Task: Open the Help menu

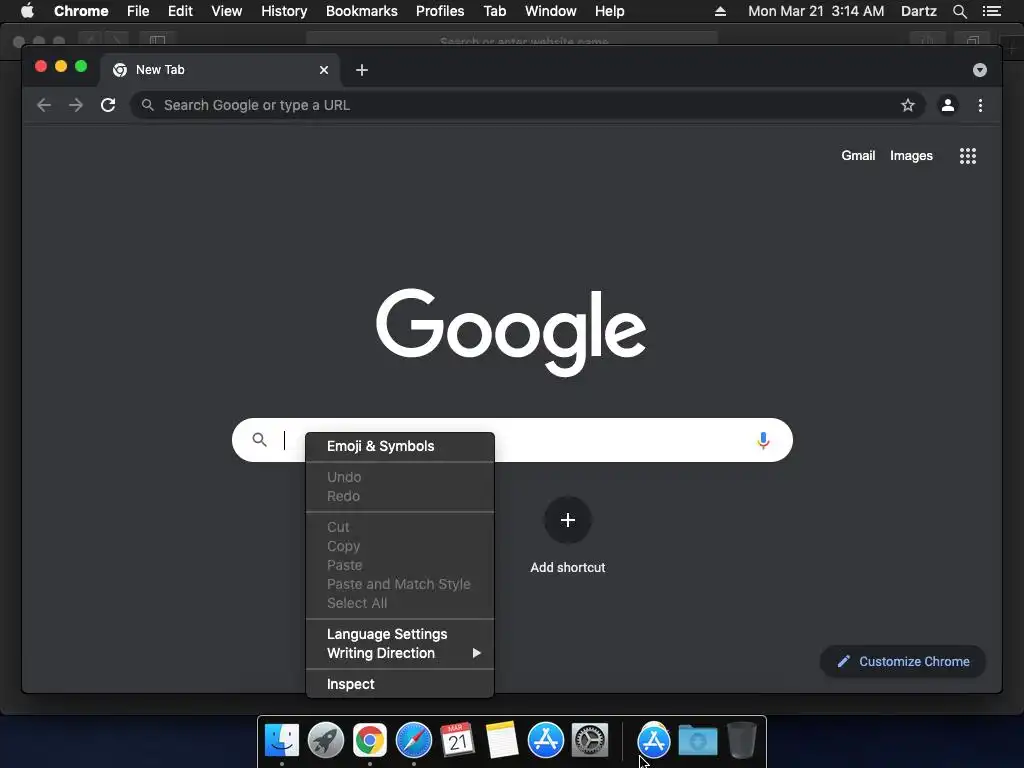Action: tap(609, 11)
